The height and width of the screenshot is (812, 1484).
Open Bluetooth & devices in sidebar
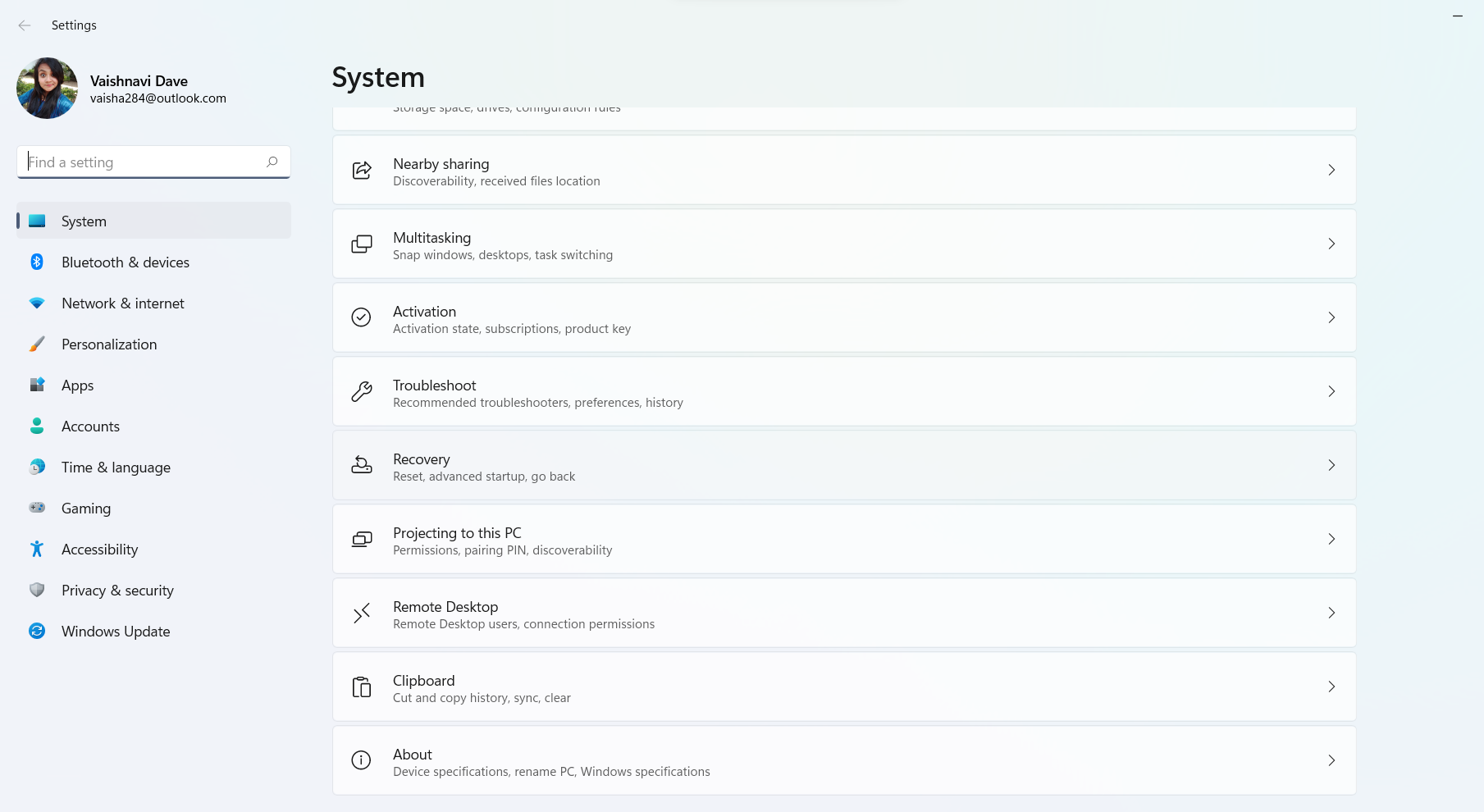pos(125,262)
